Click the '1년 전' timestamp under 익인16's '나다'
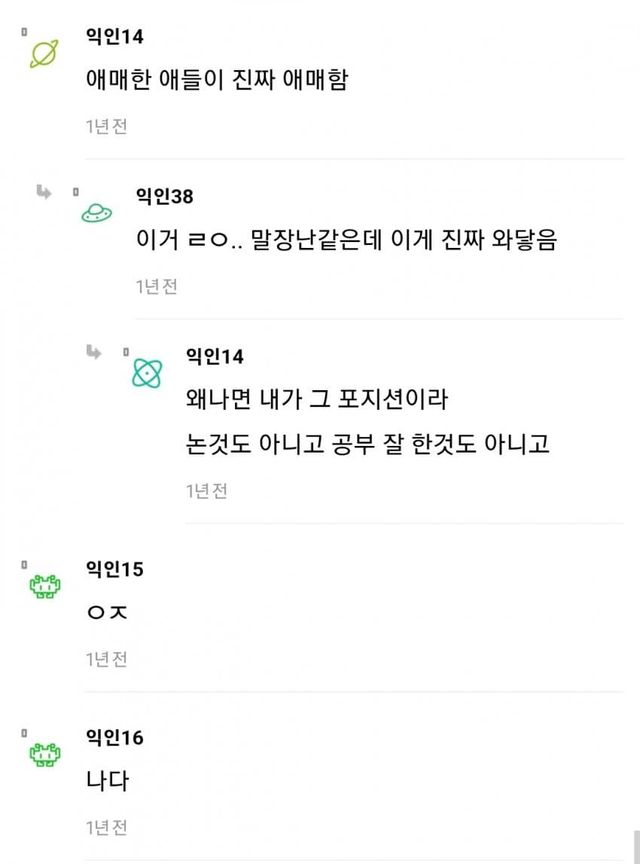 [x=107, y=827]
